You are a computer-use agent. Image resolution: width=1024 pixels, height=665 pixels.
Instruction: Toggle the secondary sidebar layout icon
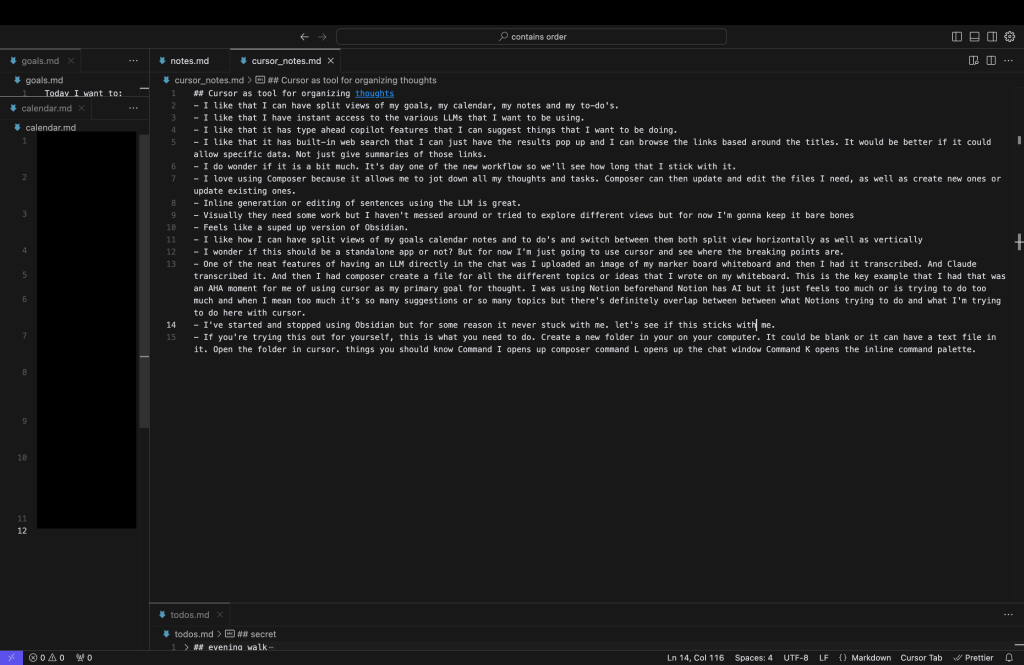(x=992, y=37)
